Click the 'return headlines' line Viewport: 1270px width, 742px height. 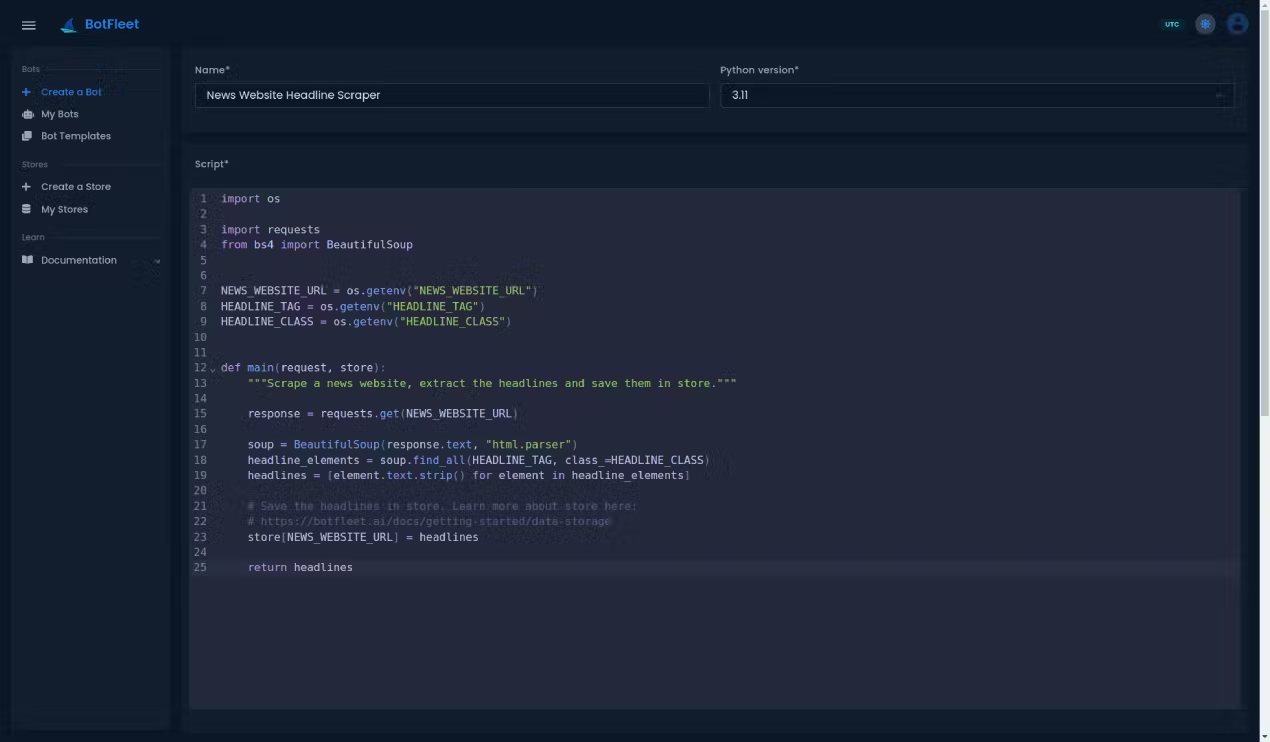pyautogui.click(x=300, y=567)
